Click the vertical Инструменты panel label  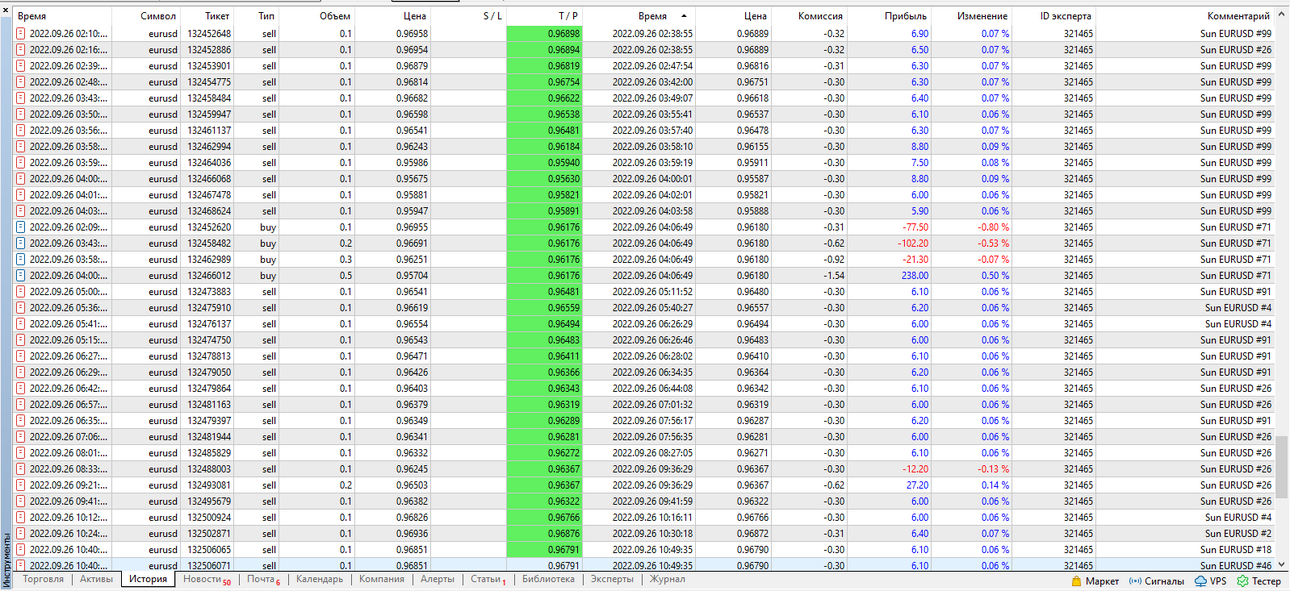pyautogui.click(x=6, y=558)
